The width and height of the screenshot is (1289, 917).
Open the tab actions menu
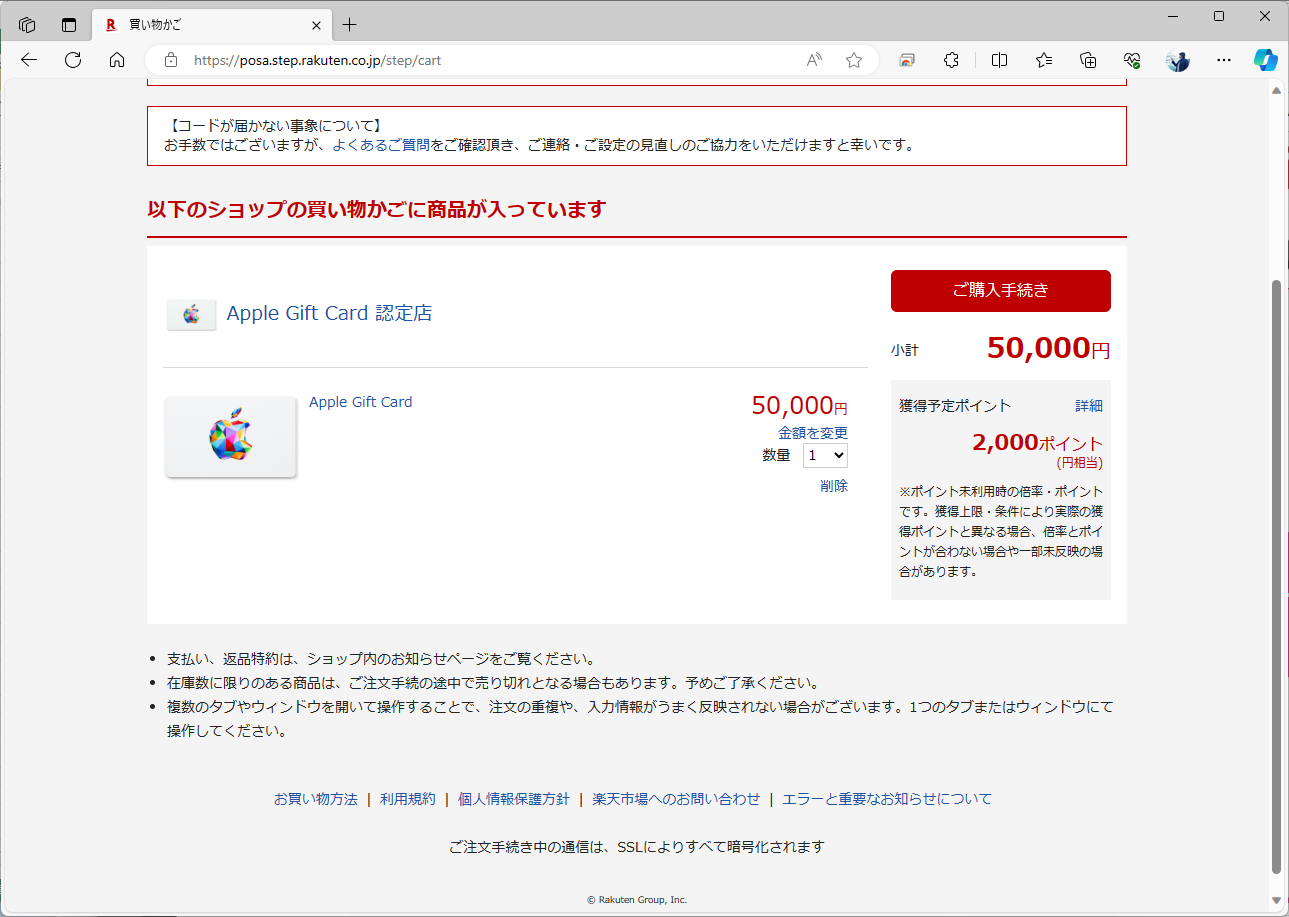[x=69, y=24]
